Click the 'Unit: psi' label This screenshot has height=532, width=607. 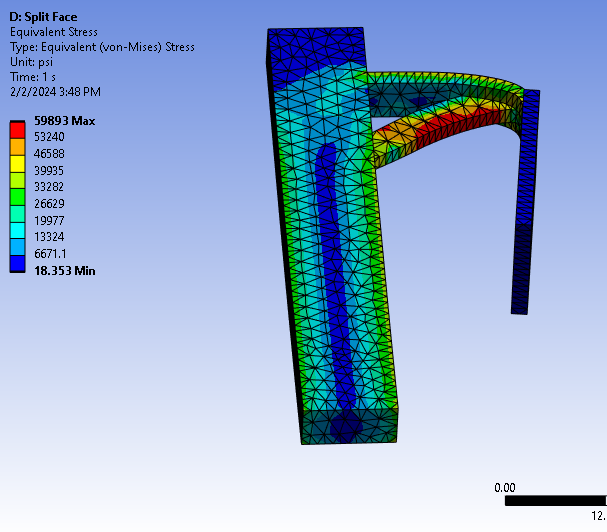coord(31,62)
